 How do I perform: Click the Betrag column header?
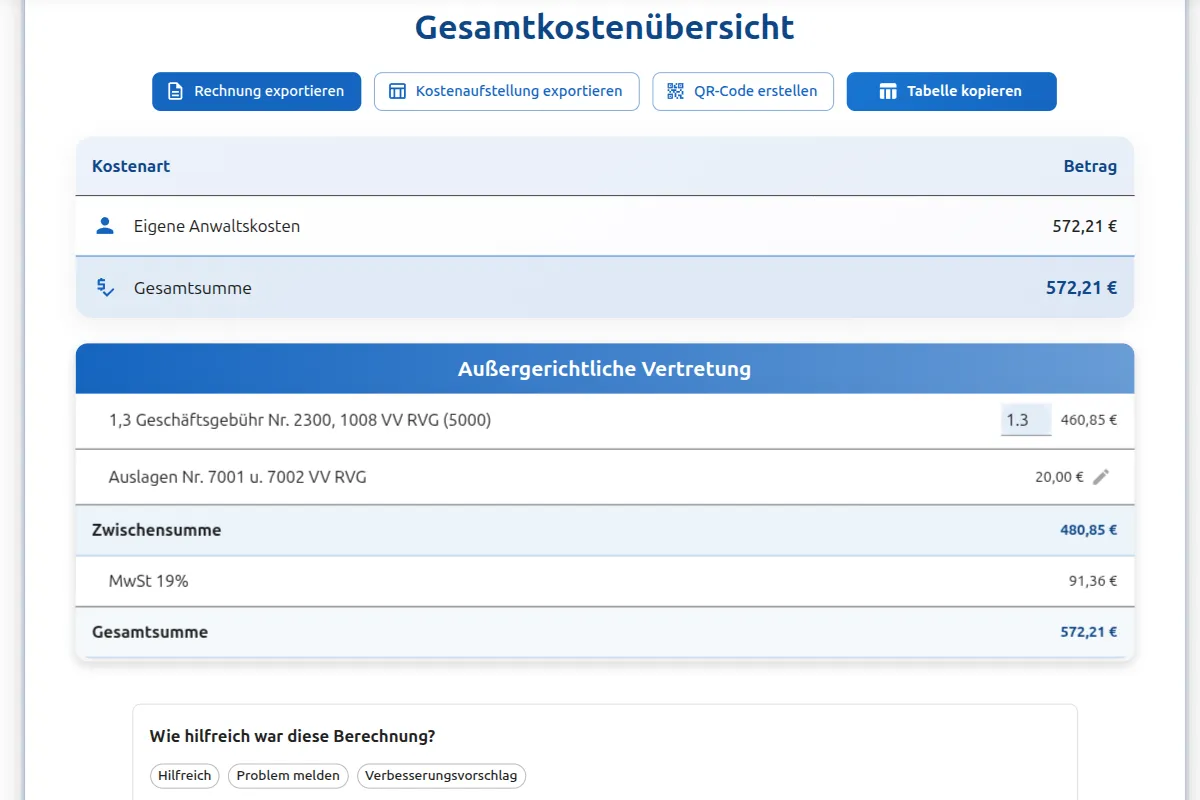pos(1090,166)
